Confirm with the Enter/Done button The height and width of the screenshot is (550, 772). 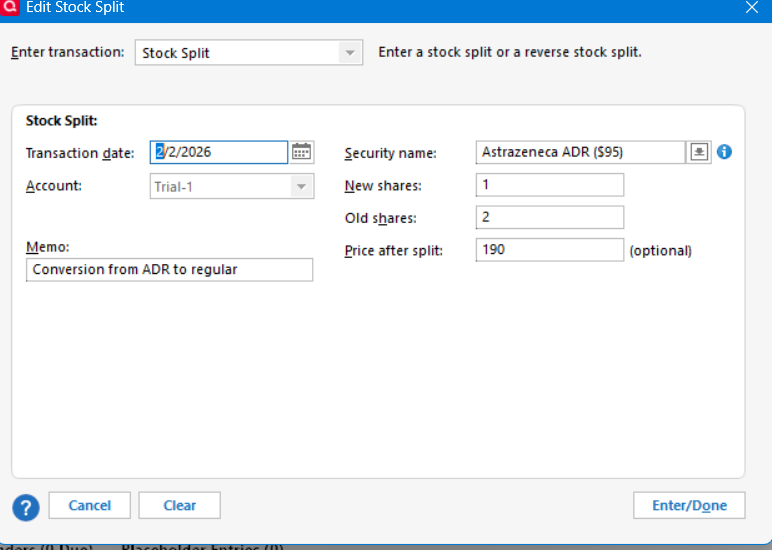(689, 505)
